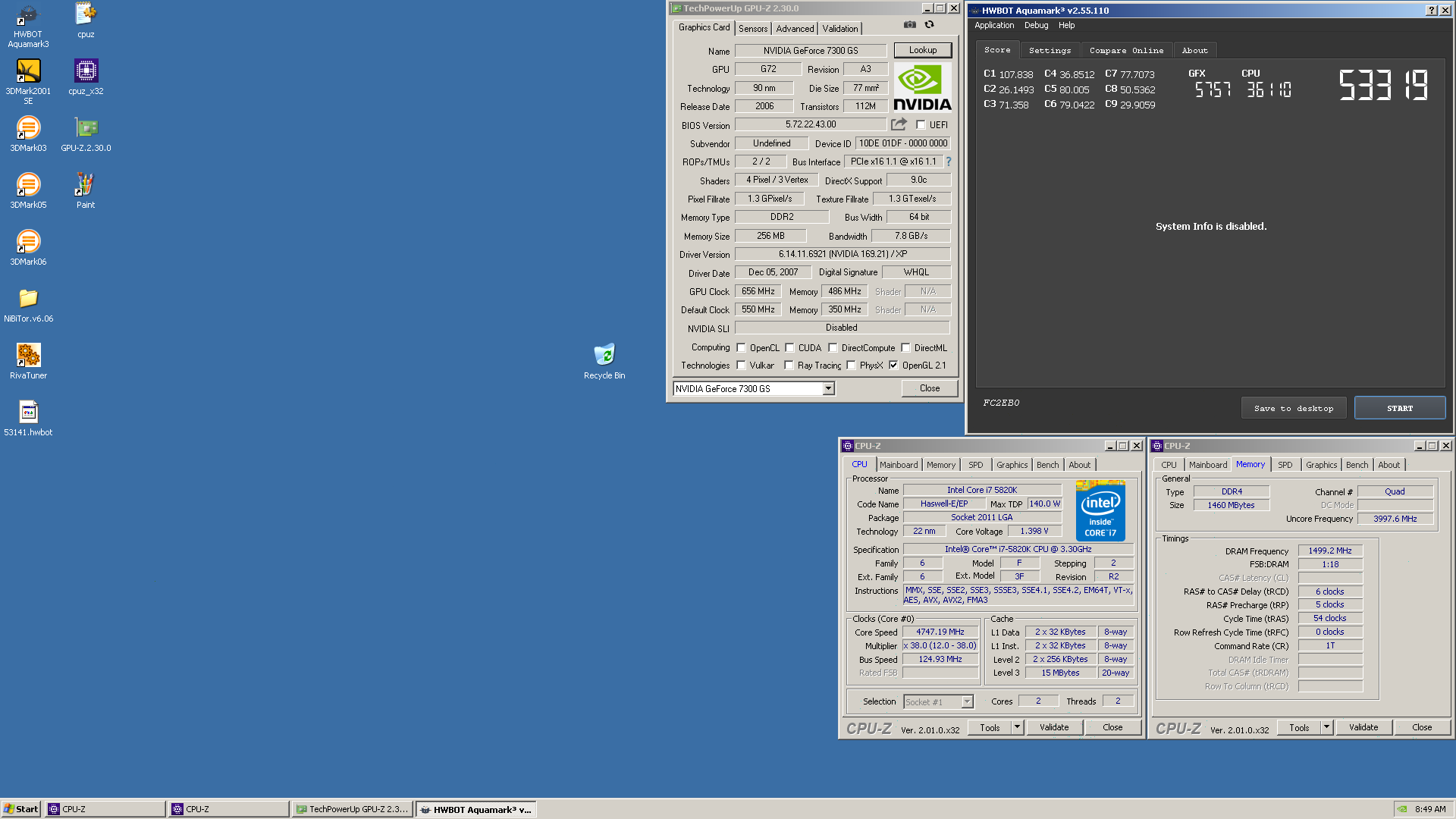The height and width of the screenshot is (819, 1456).
Task: Switch to Mainboard tab in left CPU-Z
Action: tap(899, 465)
